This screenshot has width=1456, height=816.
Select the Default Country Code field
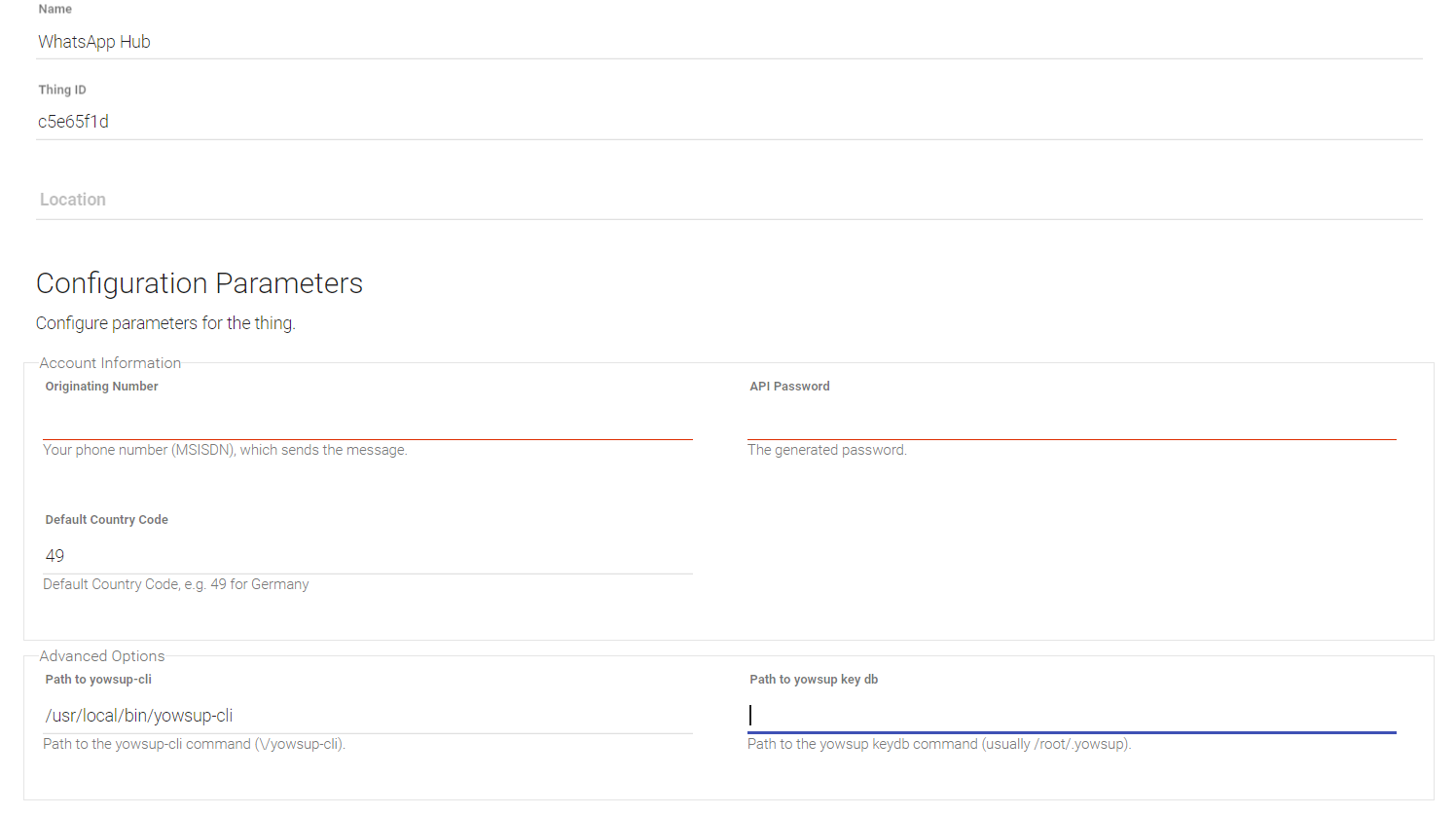[x=368, y=556]
